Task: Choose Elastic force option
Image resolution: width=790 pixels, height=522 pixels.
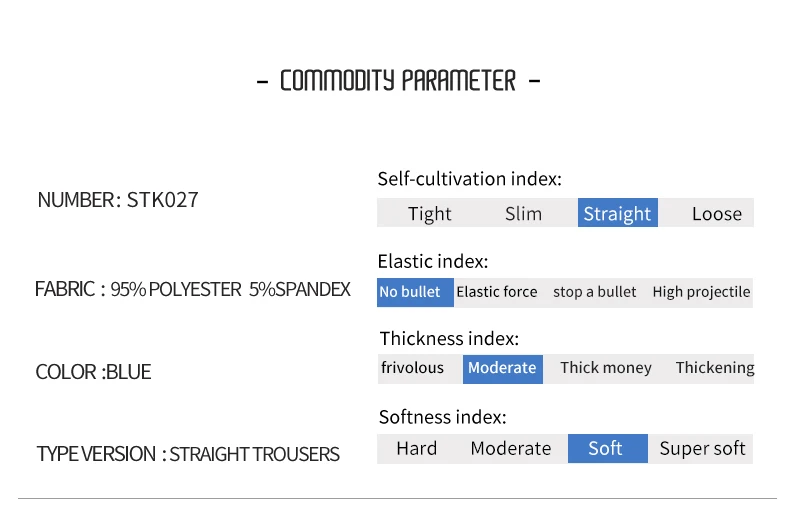Action: coord(497,292)
